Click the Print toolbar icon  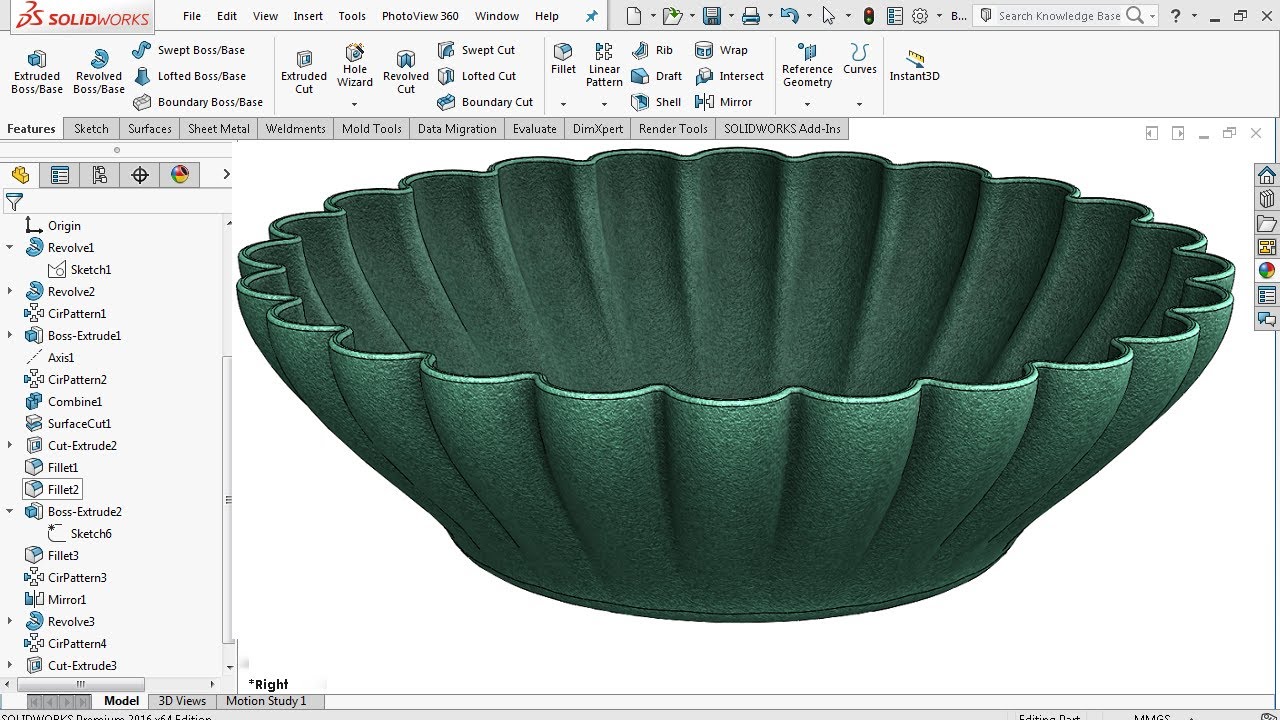point(751,16)
